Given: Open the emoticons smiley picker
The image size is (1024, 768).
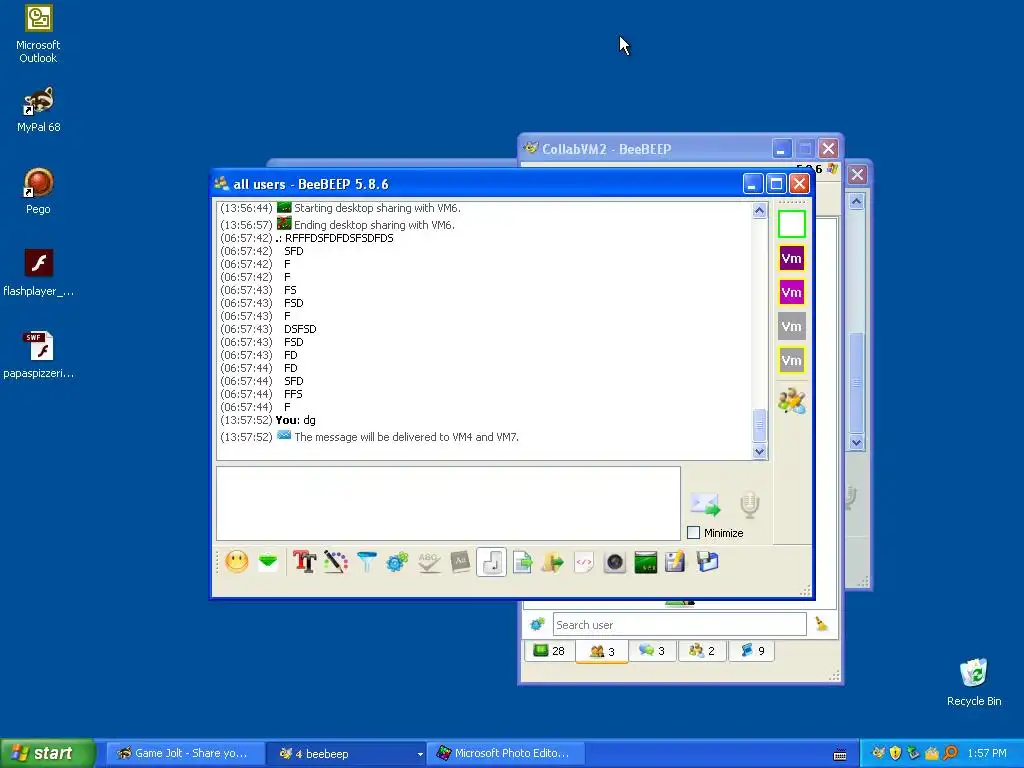Looking at the screenshot, I should click(x=237, y=562).
